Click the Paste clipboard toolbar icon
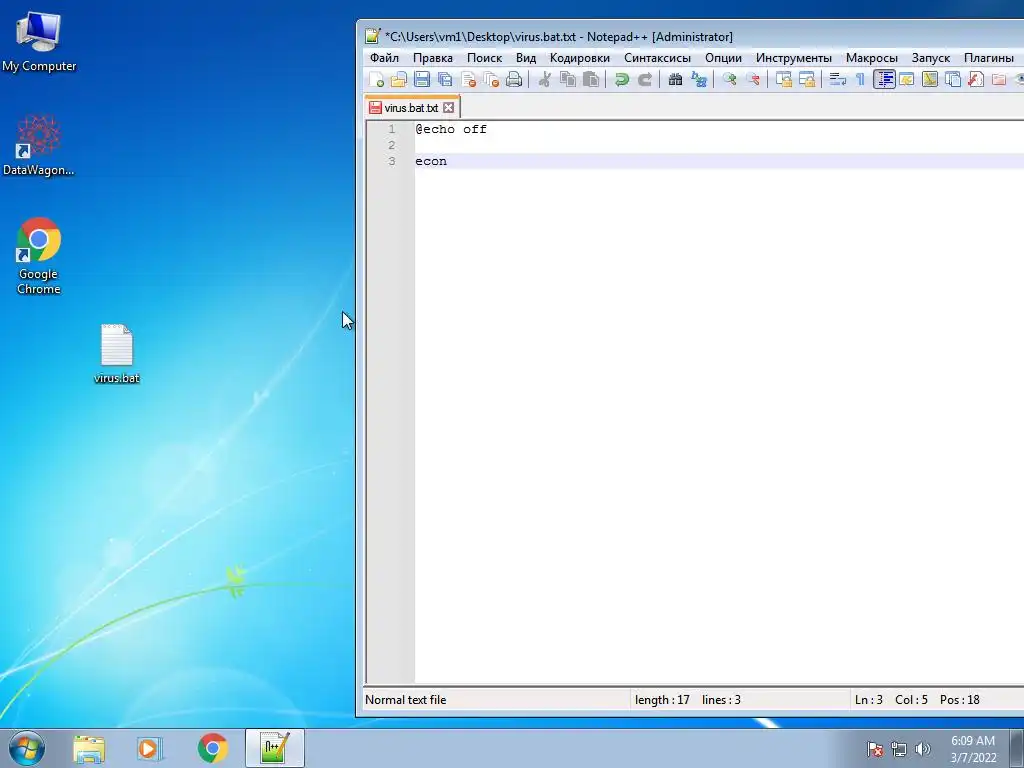 (590, 80)
